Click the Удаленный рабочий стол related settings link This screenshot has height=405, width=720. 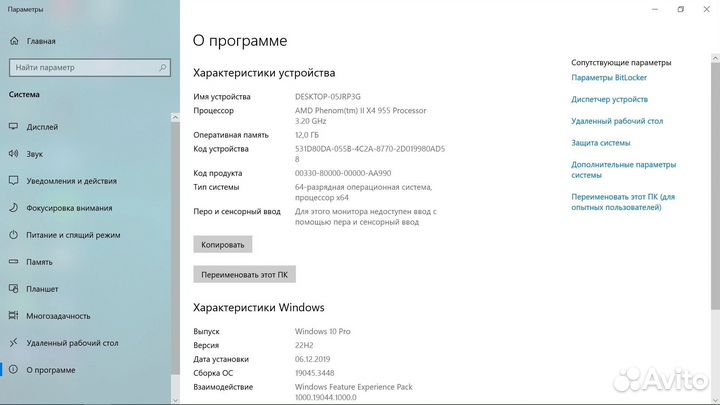pos(617,121)
